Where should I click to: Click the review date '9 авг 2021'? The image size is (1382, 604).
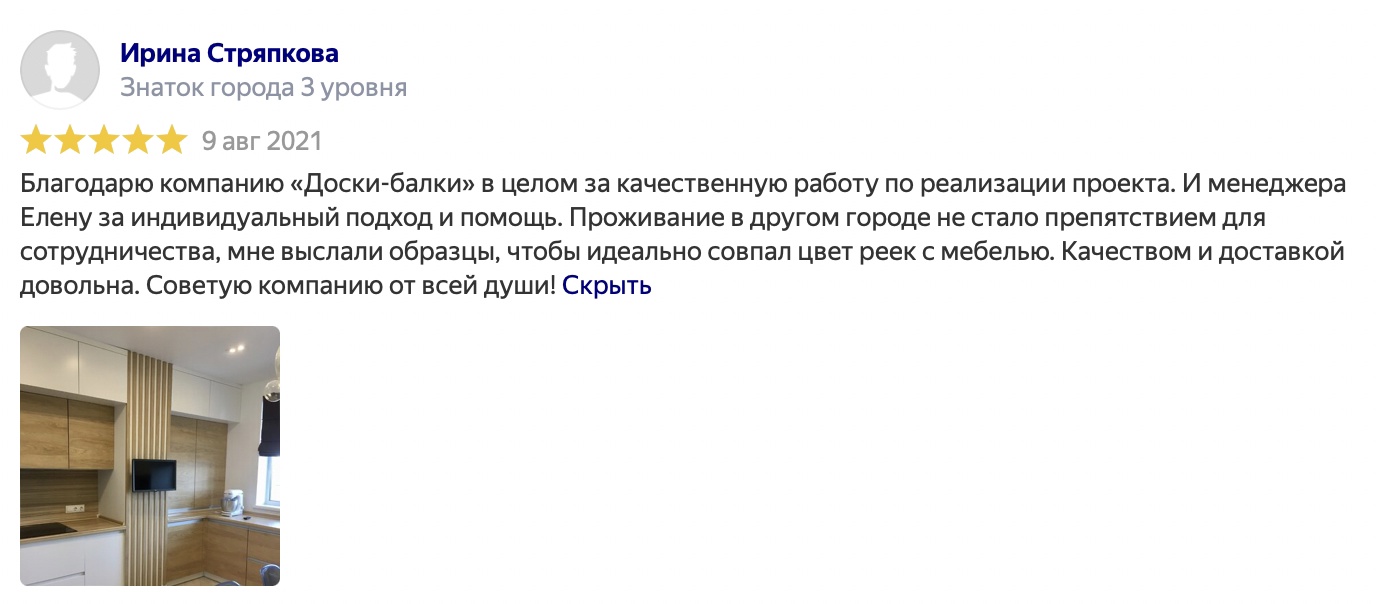tap(262, 140)
